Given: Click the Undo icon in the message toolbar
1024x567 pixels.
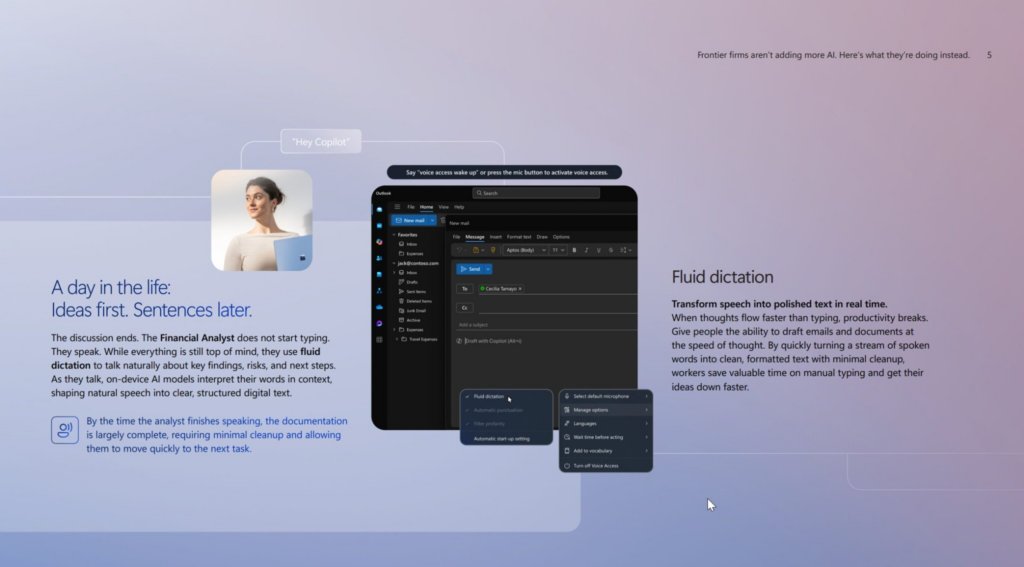Looking at the screenshot, I should tap(459, 250).
